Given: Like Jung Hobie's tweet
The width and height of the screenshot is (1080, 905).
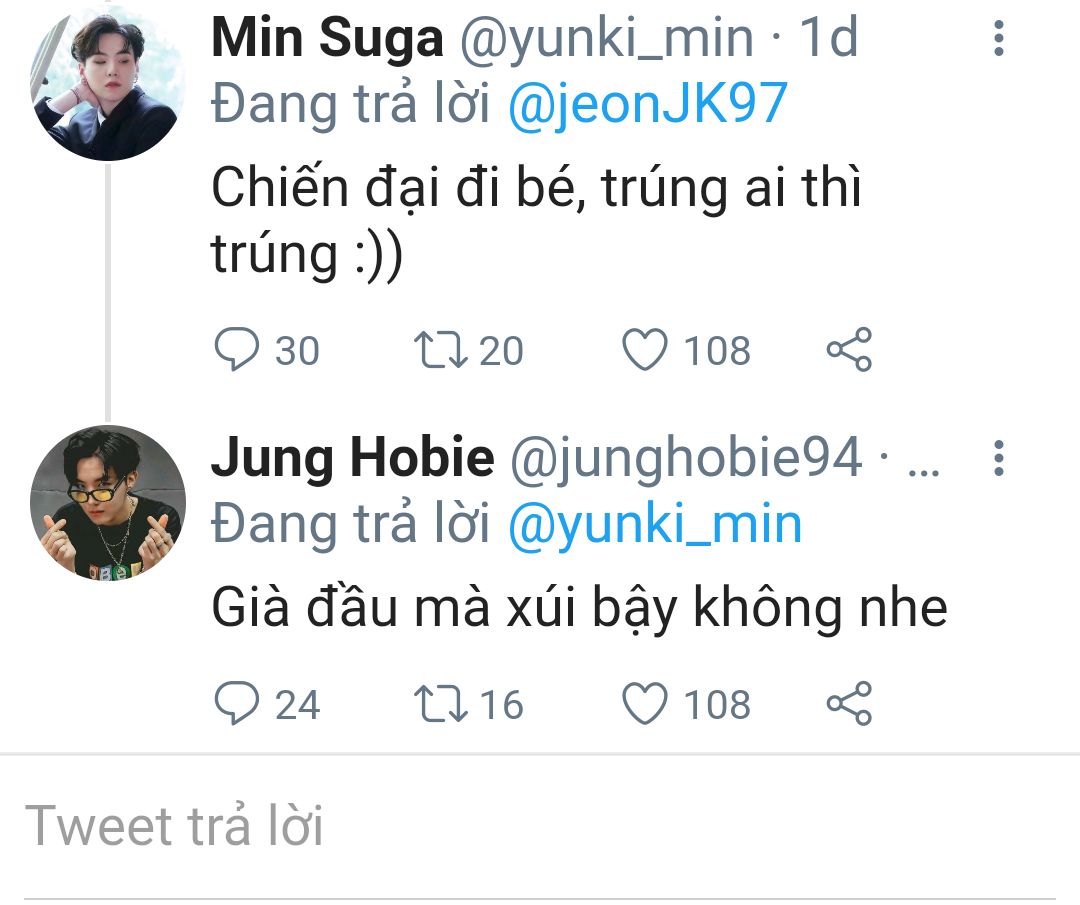Looking at the screenshot, I should [x=645, y=703].
